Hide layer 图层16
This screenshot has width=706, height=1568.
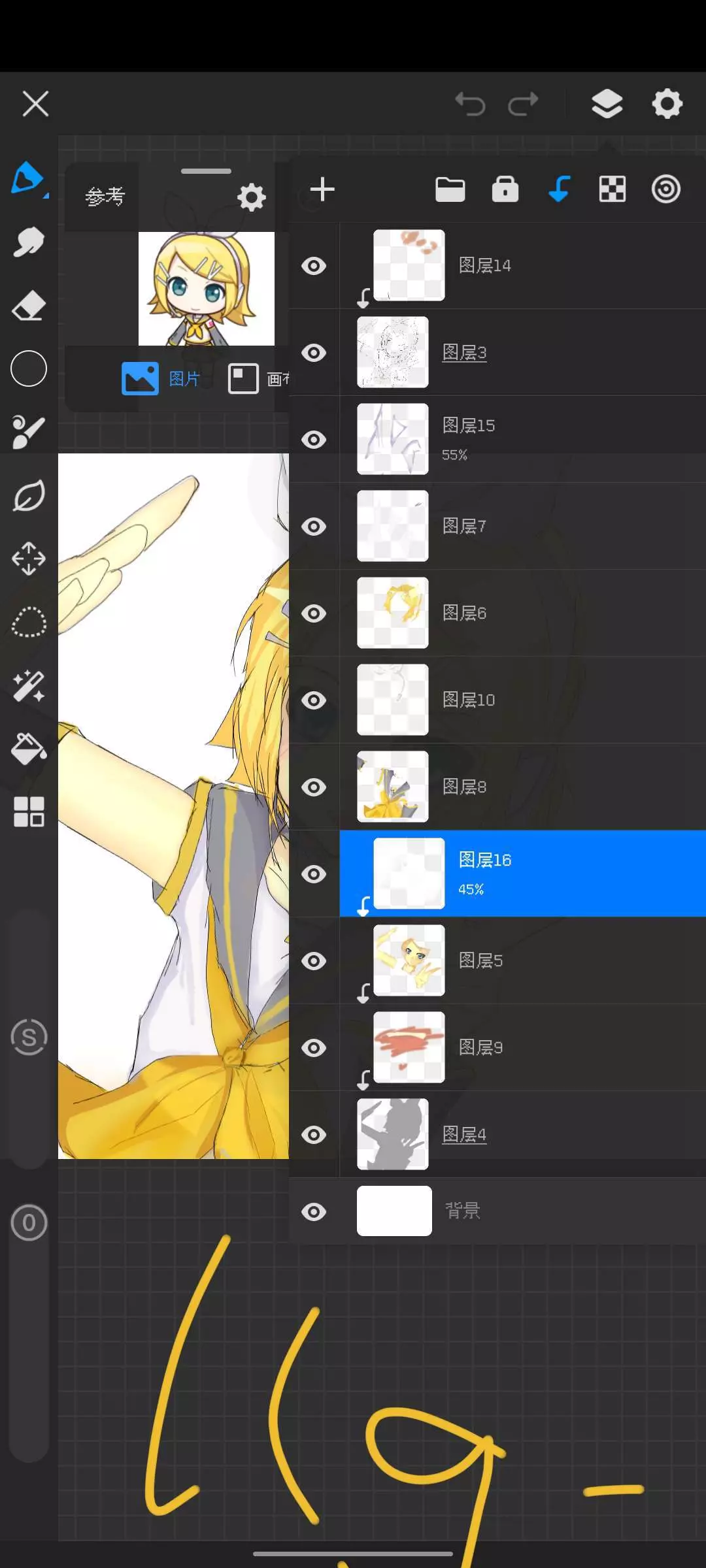click(314, 874)
